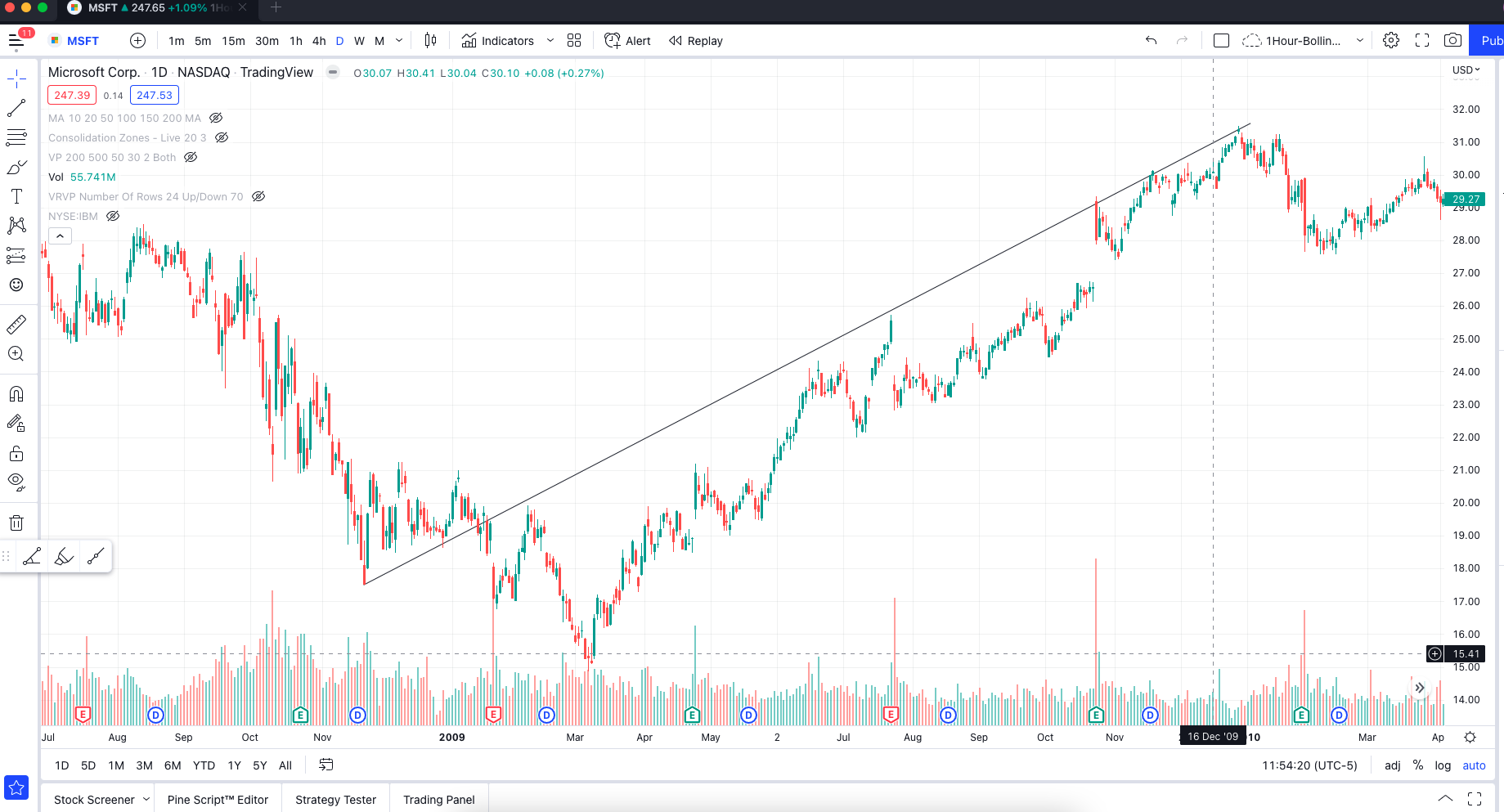Open the Pine Script Editor tab
Image resolution: width=1504 pixels, height=812 pixels.
(x=218, y=800)
